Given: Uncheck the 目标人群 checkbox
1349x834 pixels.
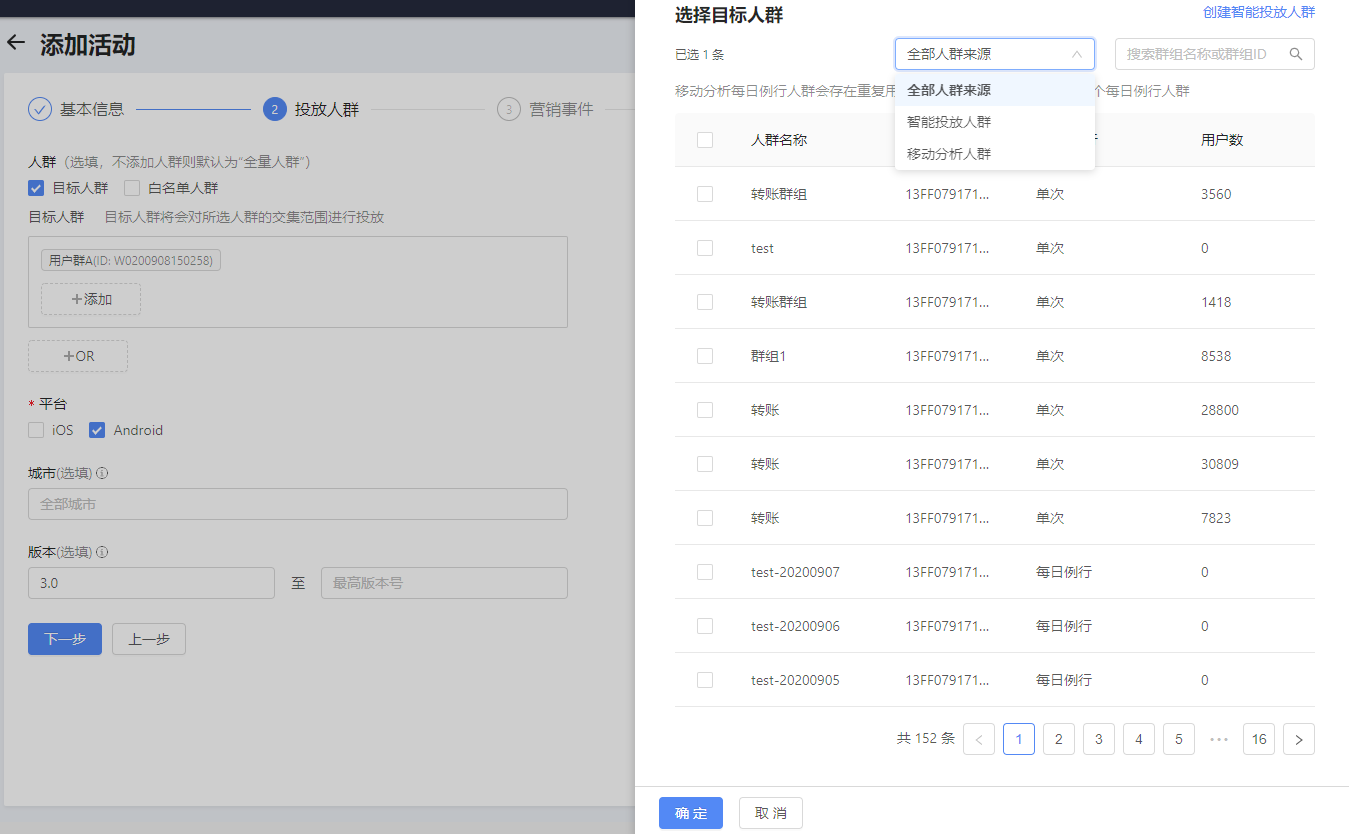Looking at the screenshot, I should (x=36, y=187).
